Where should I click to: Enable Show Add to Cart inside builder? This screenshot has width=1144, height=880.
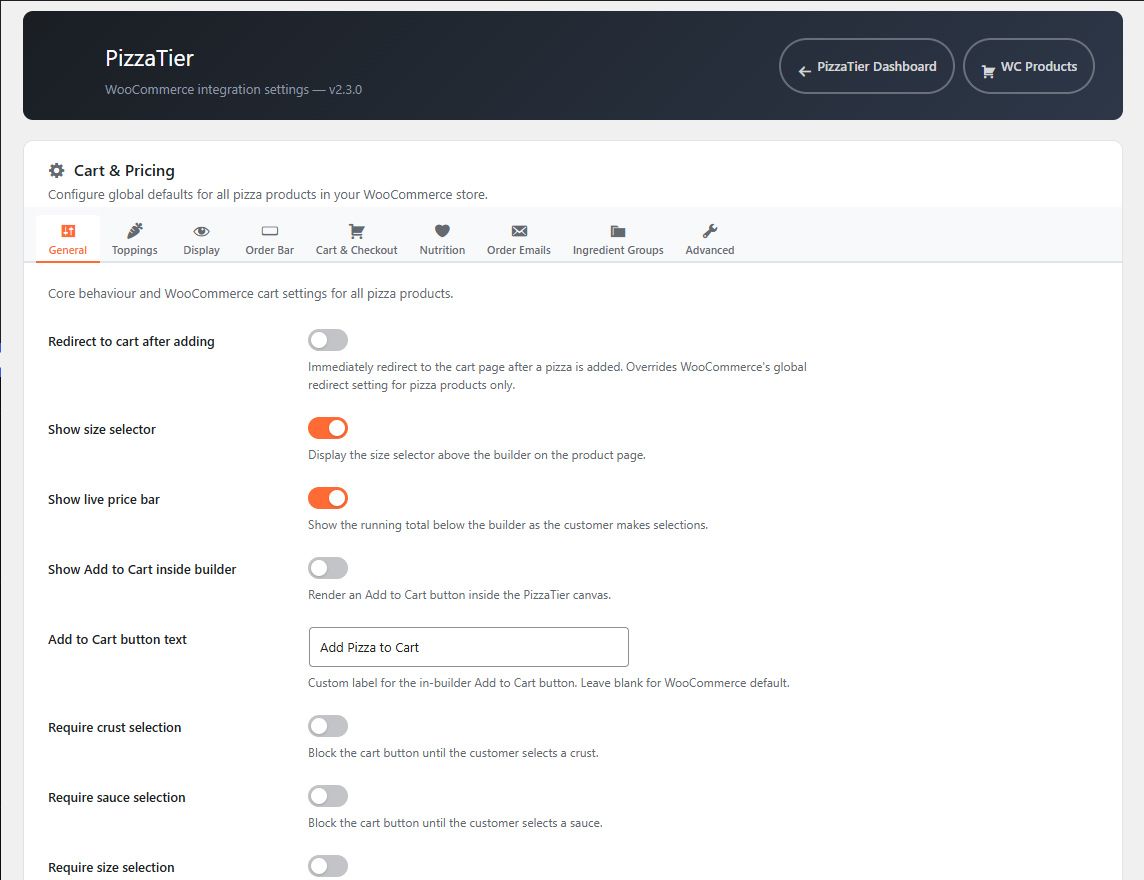click(328, 568)
